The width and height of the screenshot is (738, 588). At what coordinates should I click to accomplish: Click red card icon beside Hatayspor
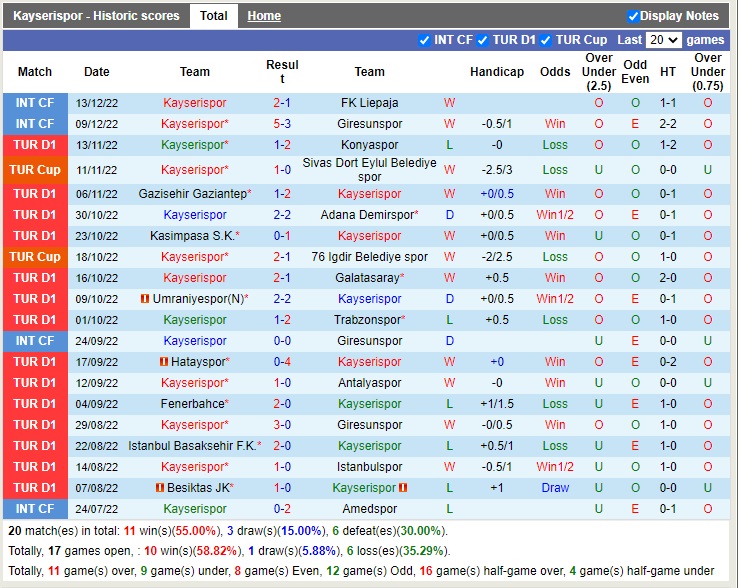click(165, 362)
